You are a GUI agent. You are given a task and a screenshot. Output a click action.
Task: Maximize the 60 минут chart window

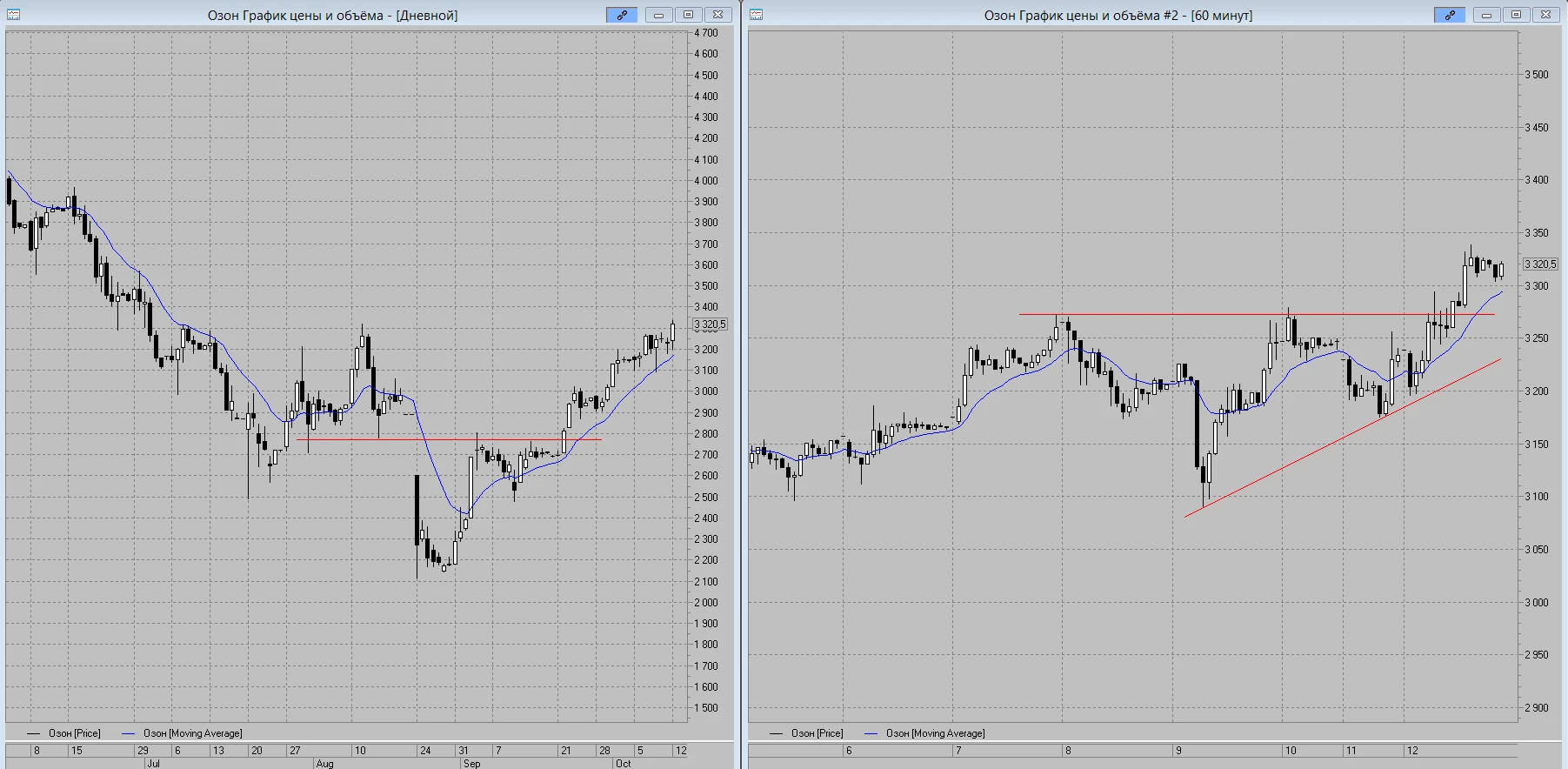[x=1517, y=15]
